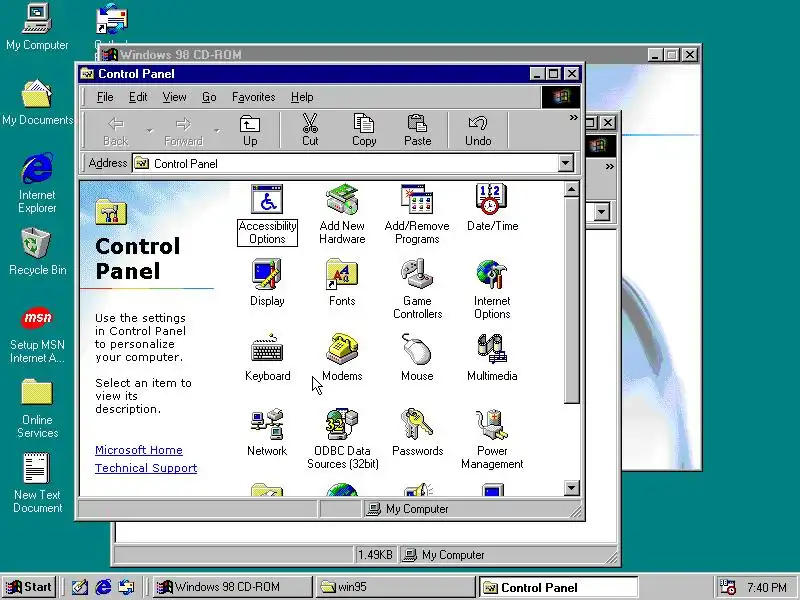800x600 pixels.
Task: Open the Power Management icon
Action: pyautogui.click(x=492, y=439)
